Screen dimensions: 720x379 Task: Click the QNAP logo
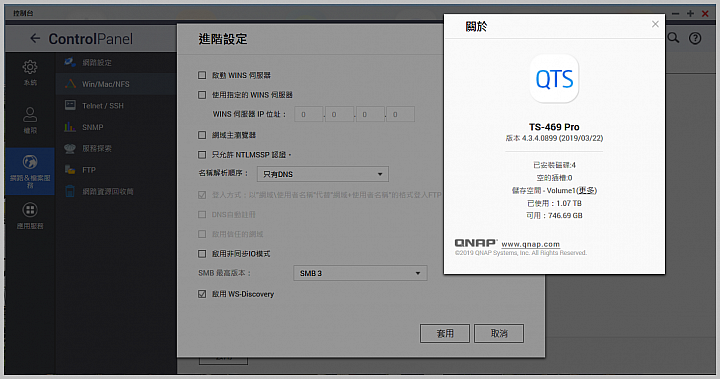[476, 243]
